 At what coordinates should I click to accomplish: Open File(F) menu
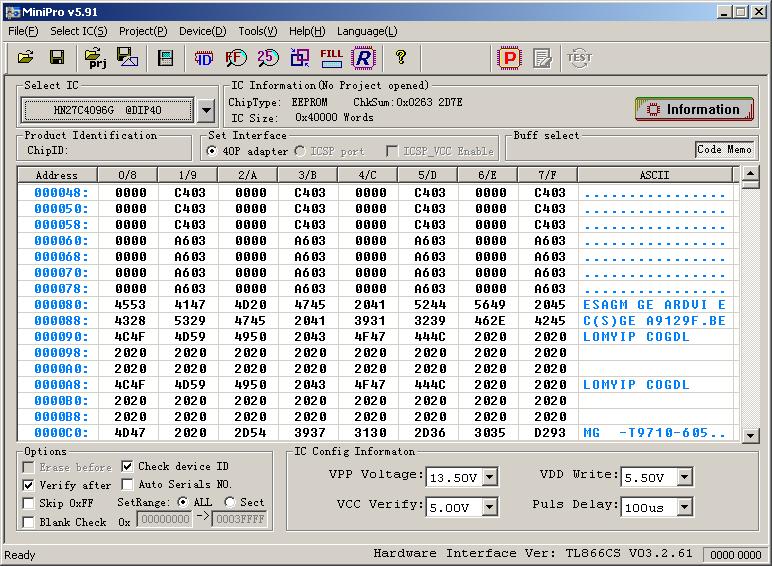coord(23,31)
